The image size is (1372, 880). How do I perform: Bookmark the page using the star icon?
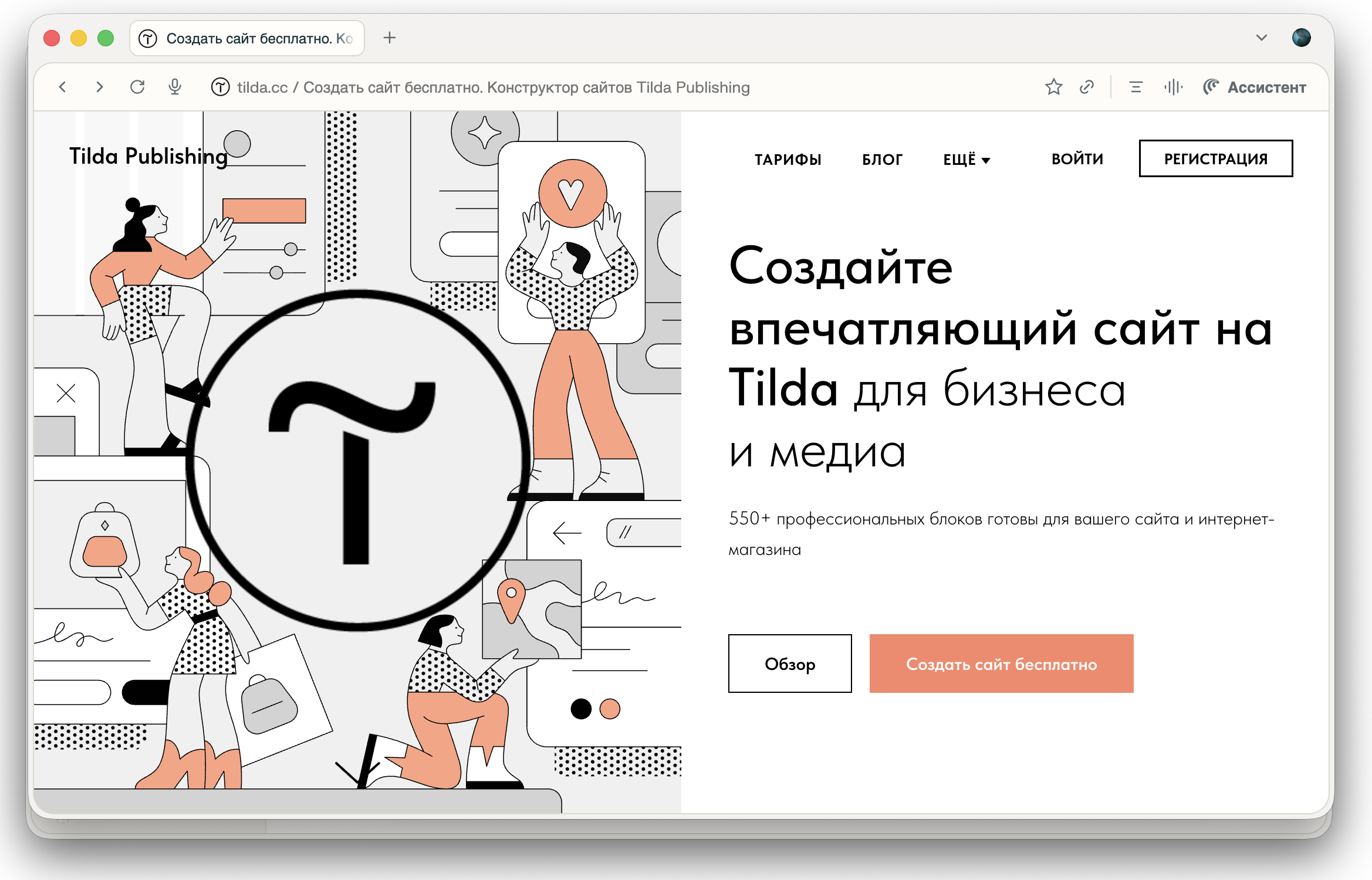click(x=1053, y=87)
